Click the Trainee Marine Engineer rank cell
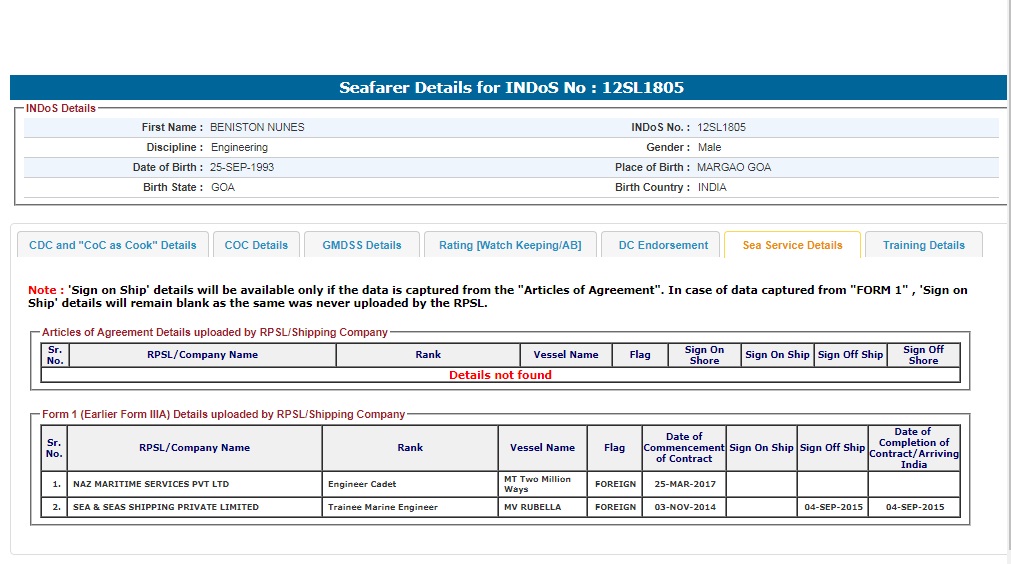 [x=383, y=507]
